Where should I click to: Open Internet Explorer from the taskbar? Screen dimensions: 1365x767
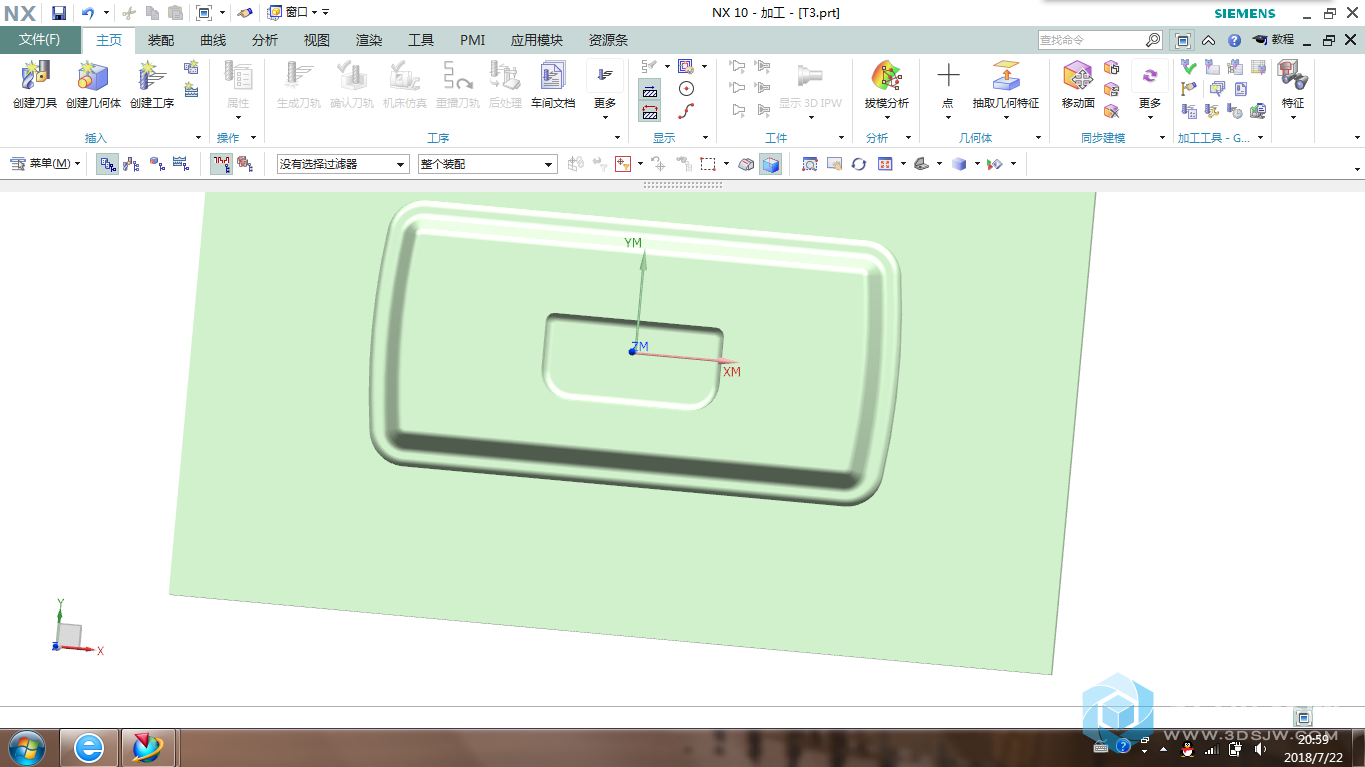coord(90,747)
